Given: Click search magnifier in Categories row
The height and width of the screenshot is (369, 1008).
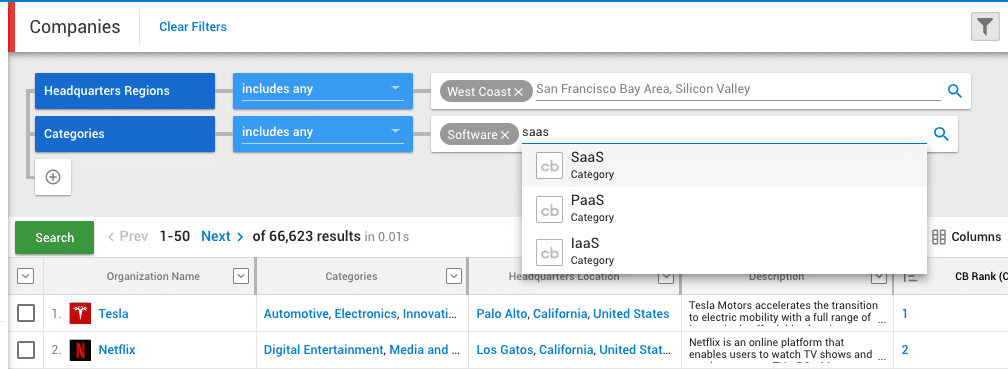Looking at the screenshot, I should [x=941, y=134].
